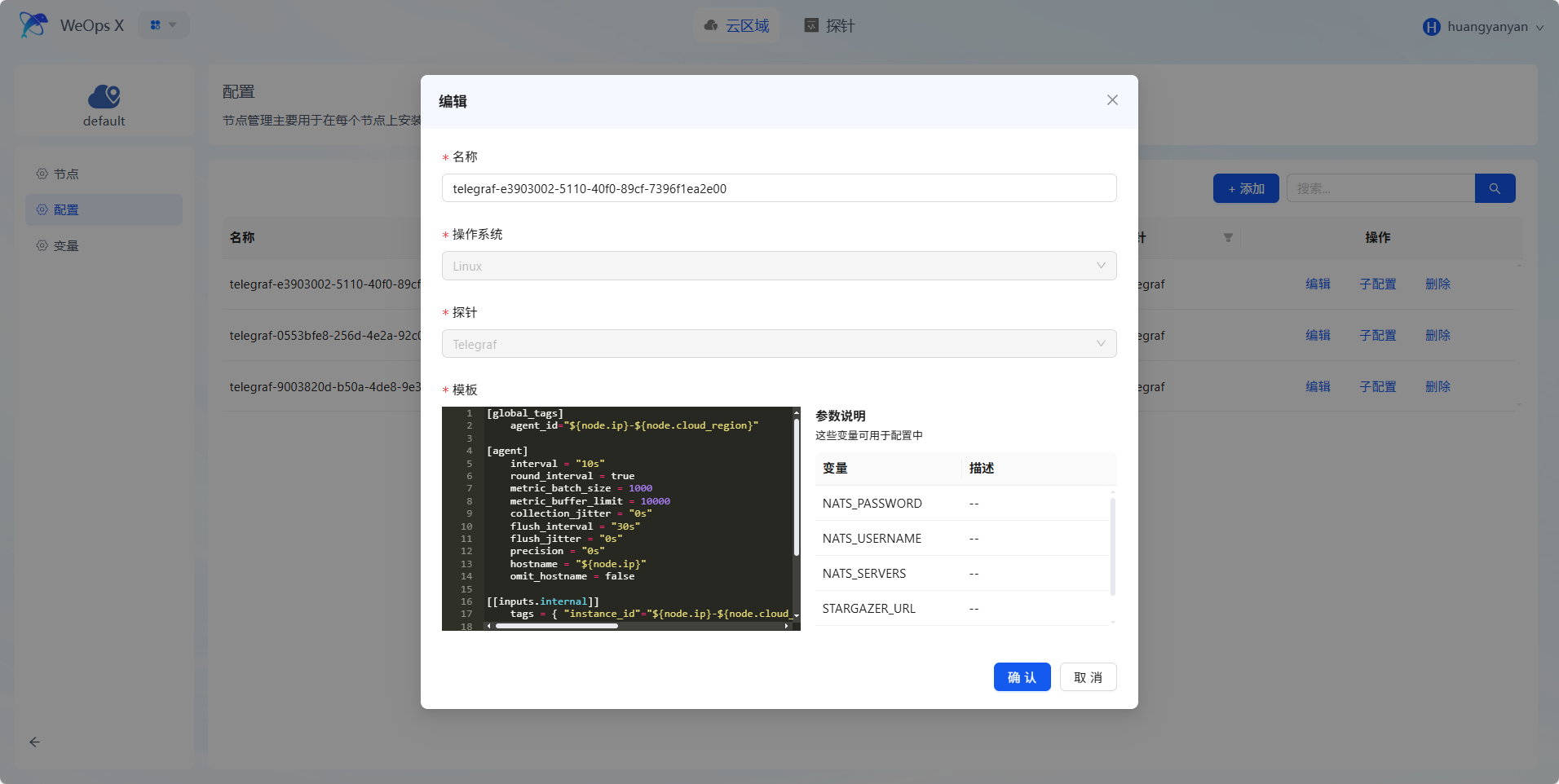Select the NATS_SERVERS variable row
This screenshot has height=784, width=1559.
962,574
